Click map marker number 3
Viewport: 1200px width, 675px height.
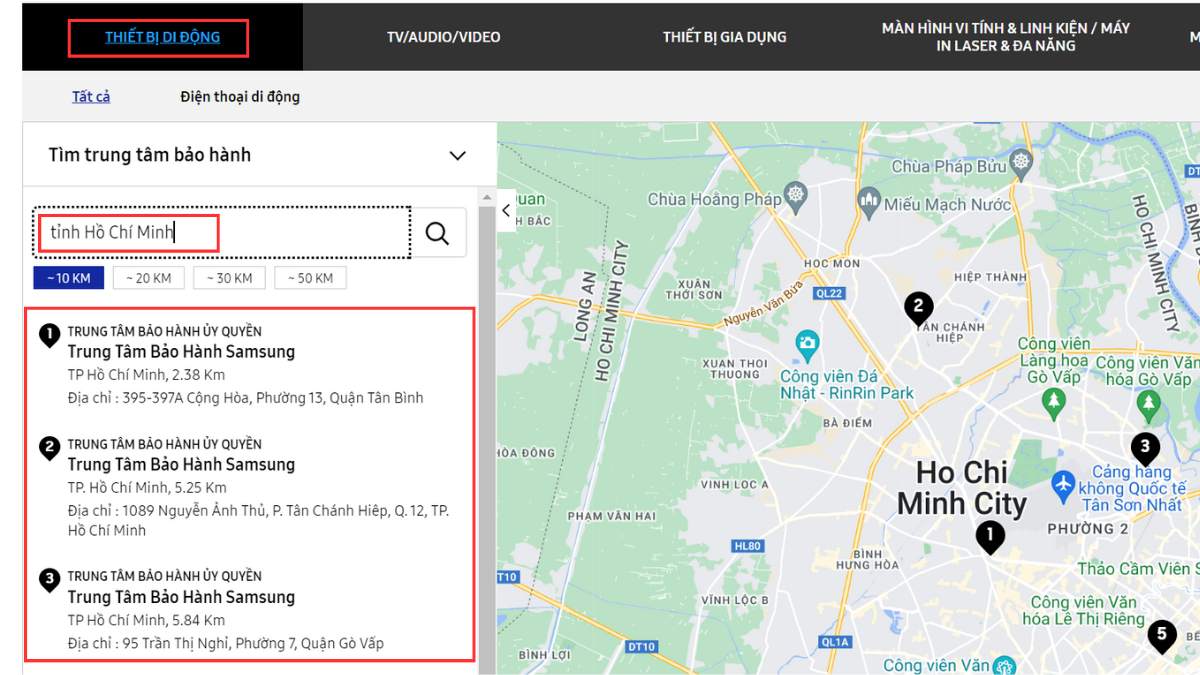coord(1145,448)
